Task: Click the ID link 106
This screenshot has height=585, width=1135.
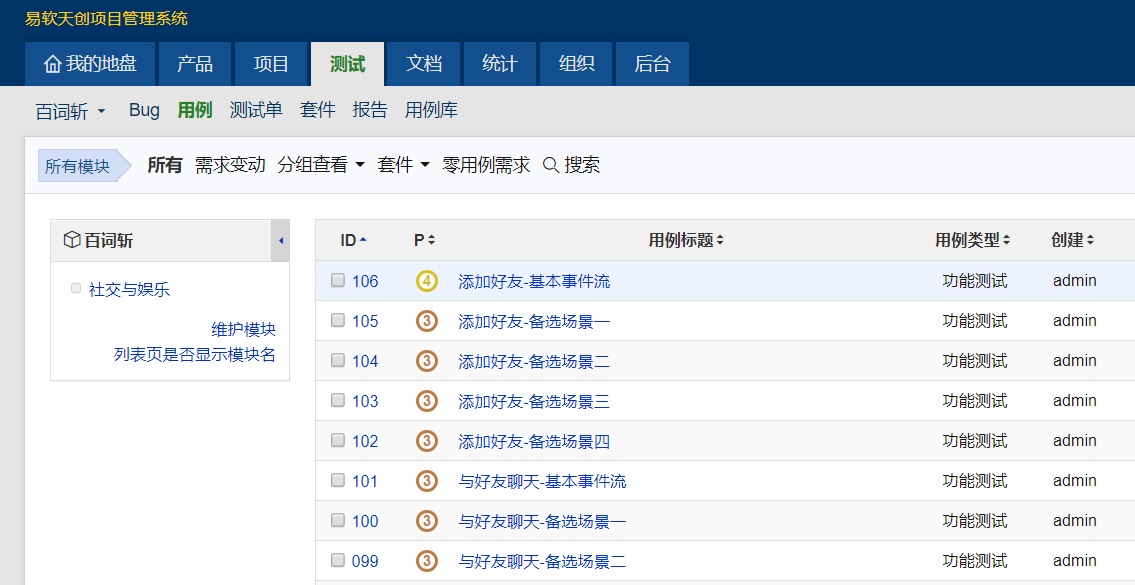Action: pyautogui.click(x=365, y=281)
